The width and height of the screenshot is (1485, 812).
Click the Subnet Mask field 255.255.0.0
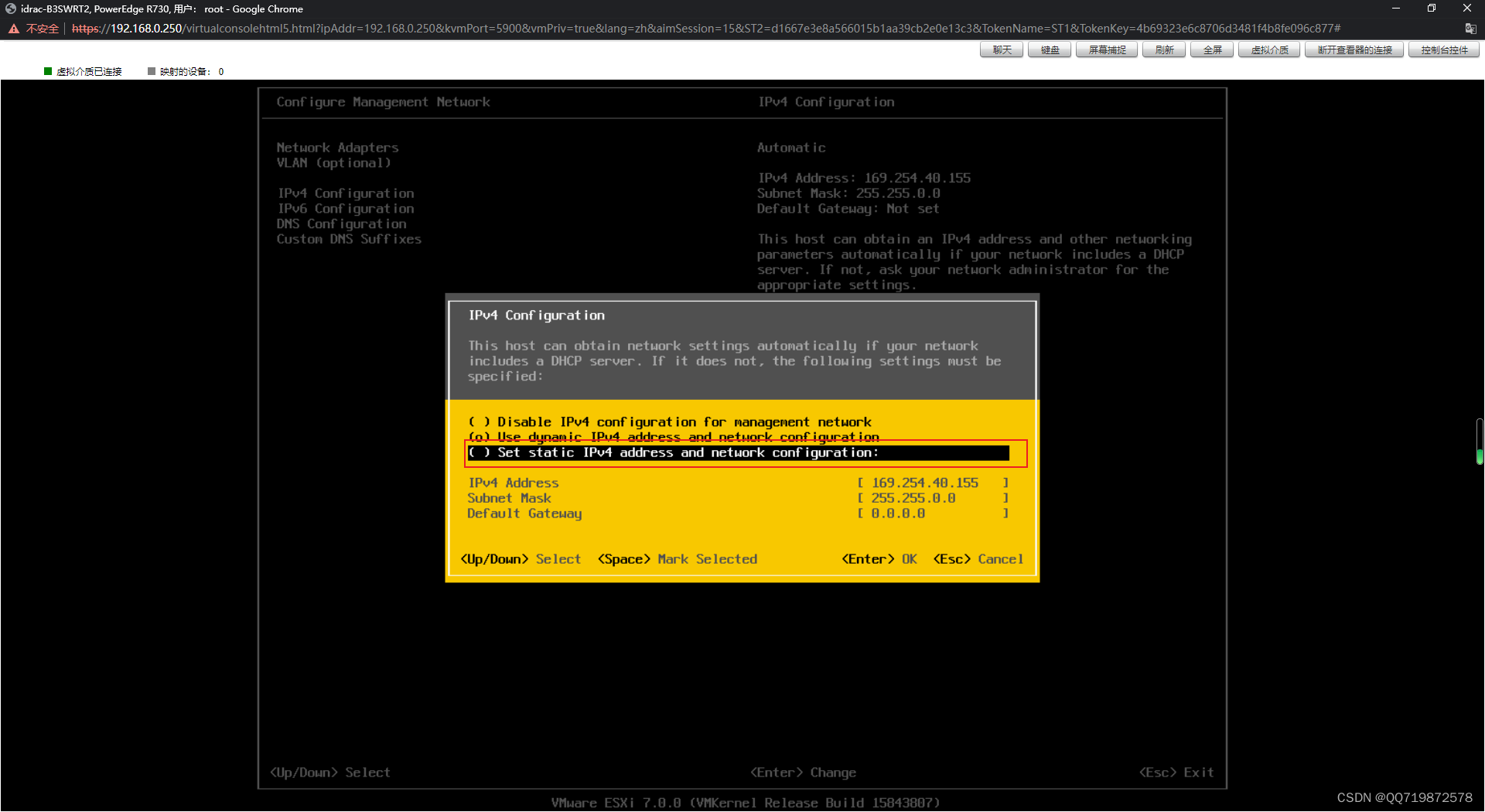(933, 499)
